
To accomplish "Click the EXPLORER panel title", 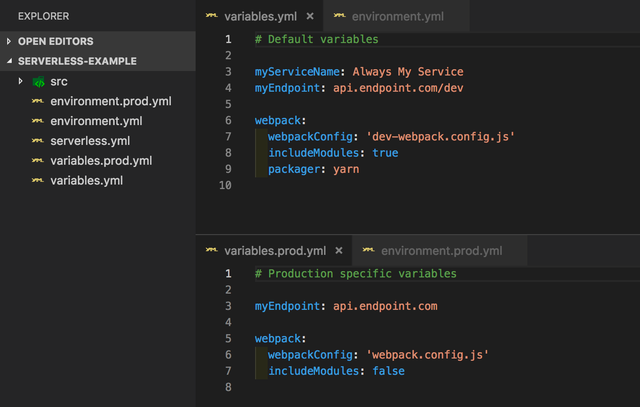I will coord(43,16).
